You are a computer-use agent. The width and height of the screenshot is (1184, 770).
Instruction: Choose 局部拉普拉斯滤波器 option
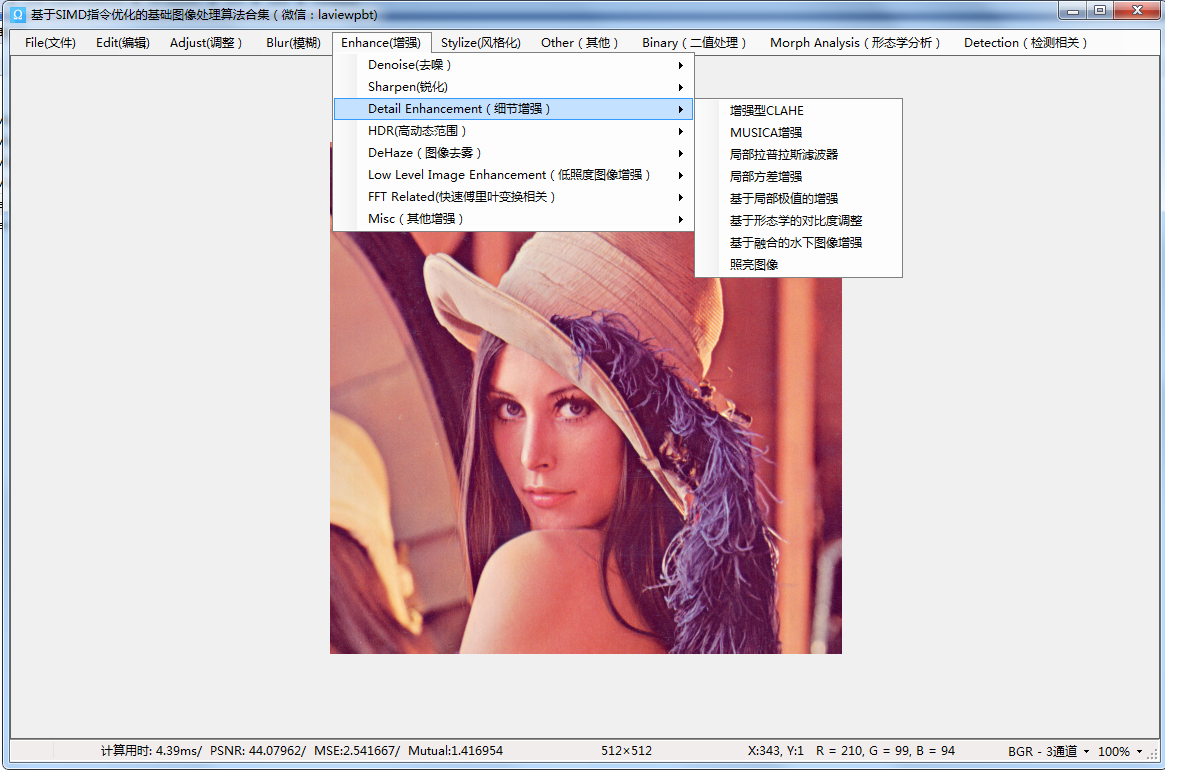pyautogui.click(x=798, y=154)
